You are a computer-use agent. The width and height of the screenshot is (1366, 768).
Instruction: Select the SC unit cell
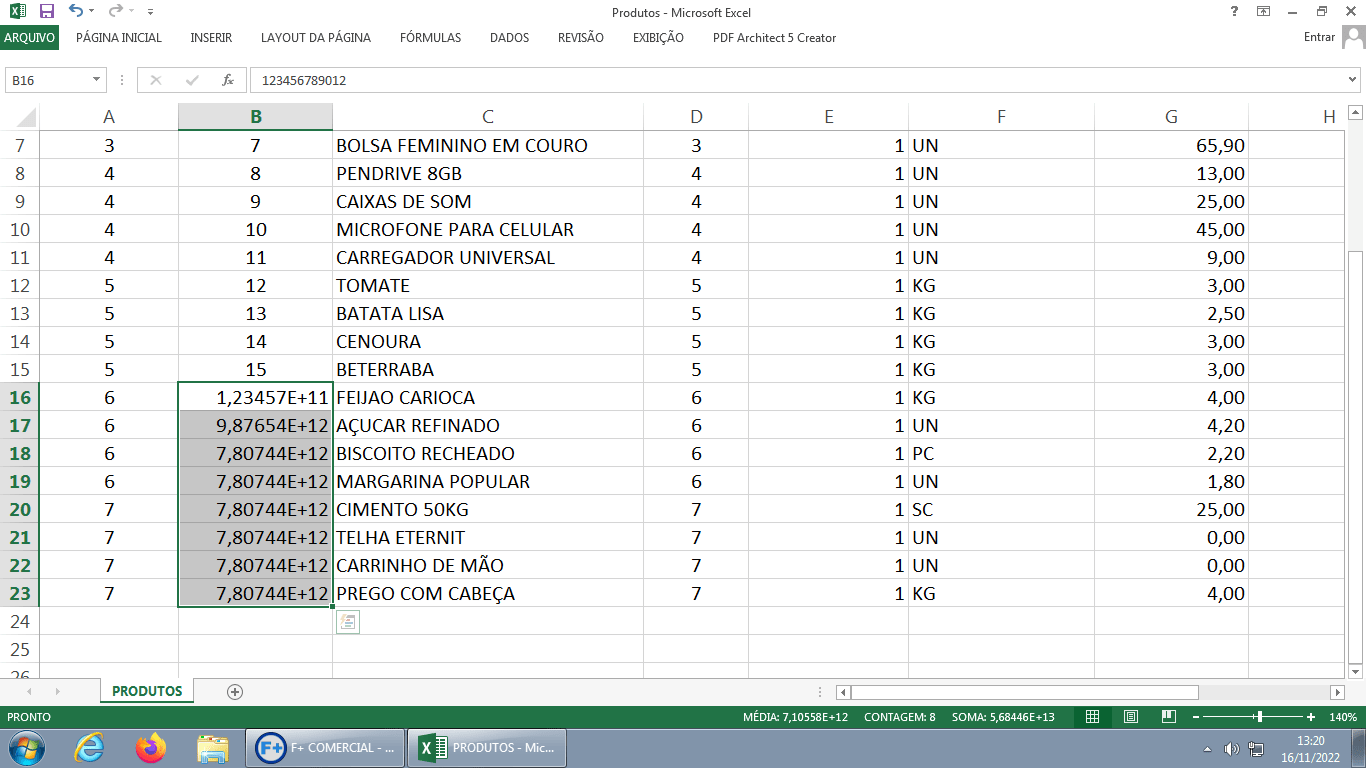click(1001, 509)
